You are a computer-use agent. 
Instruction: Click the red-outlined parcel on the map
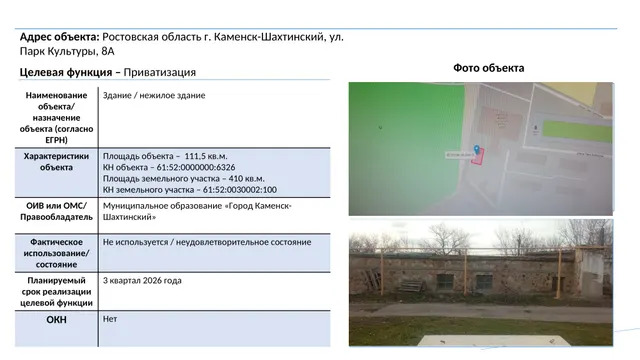pyautogui.click(x=478, y=157)
